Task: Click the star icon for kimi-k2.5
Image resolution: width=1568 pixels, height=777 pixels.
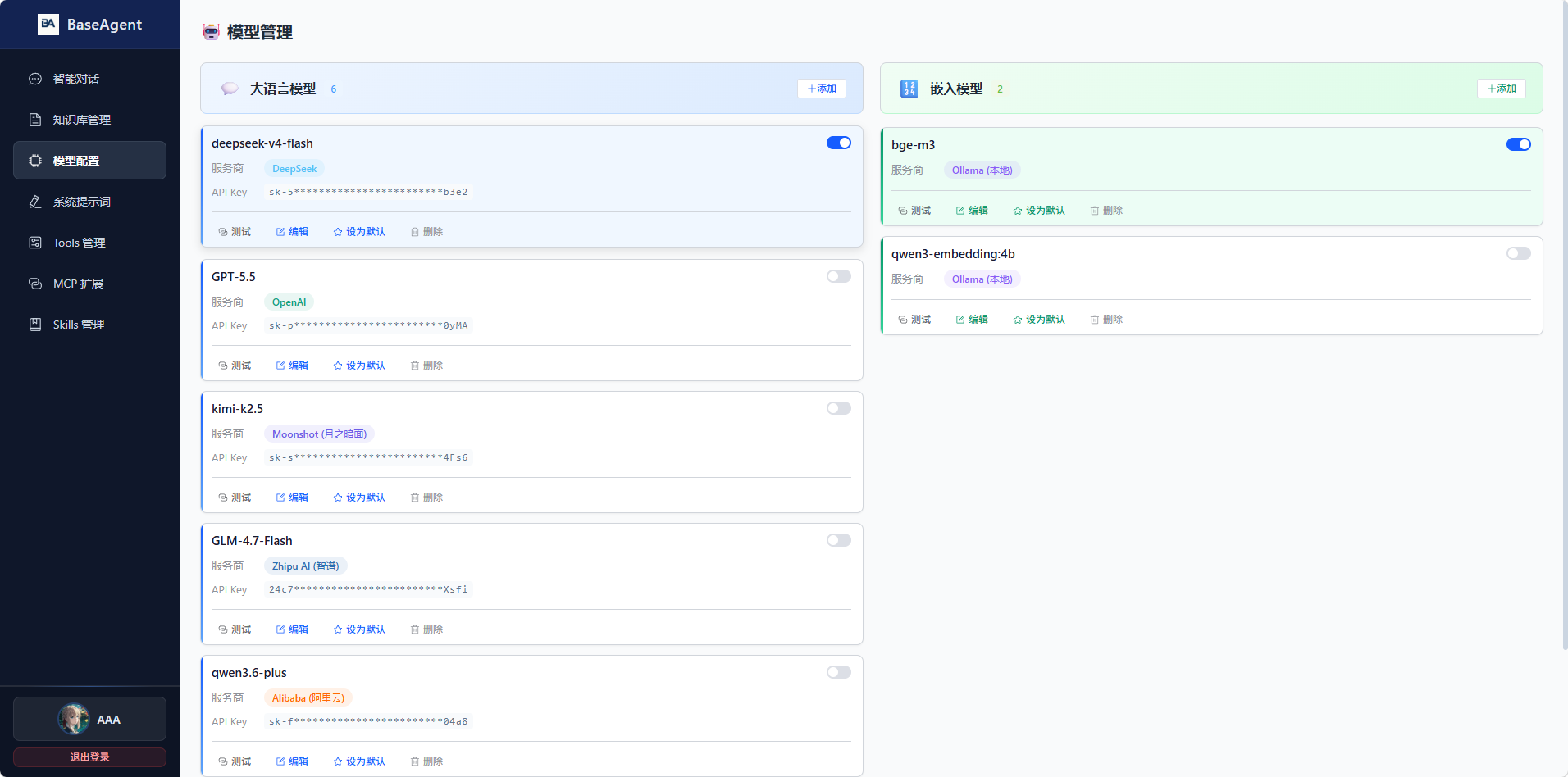Action: click(338, 498)
